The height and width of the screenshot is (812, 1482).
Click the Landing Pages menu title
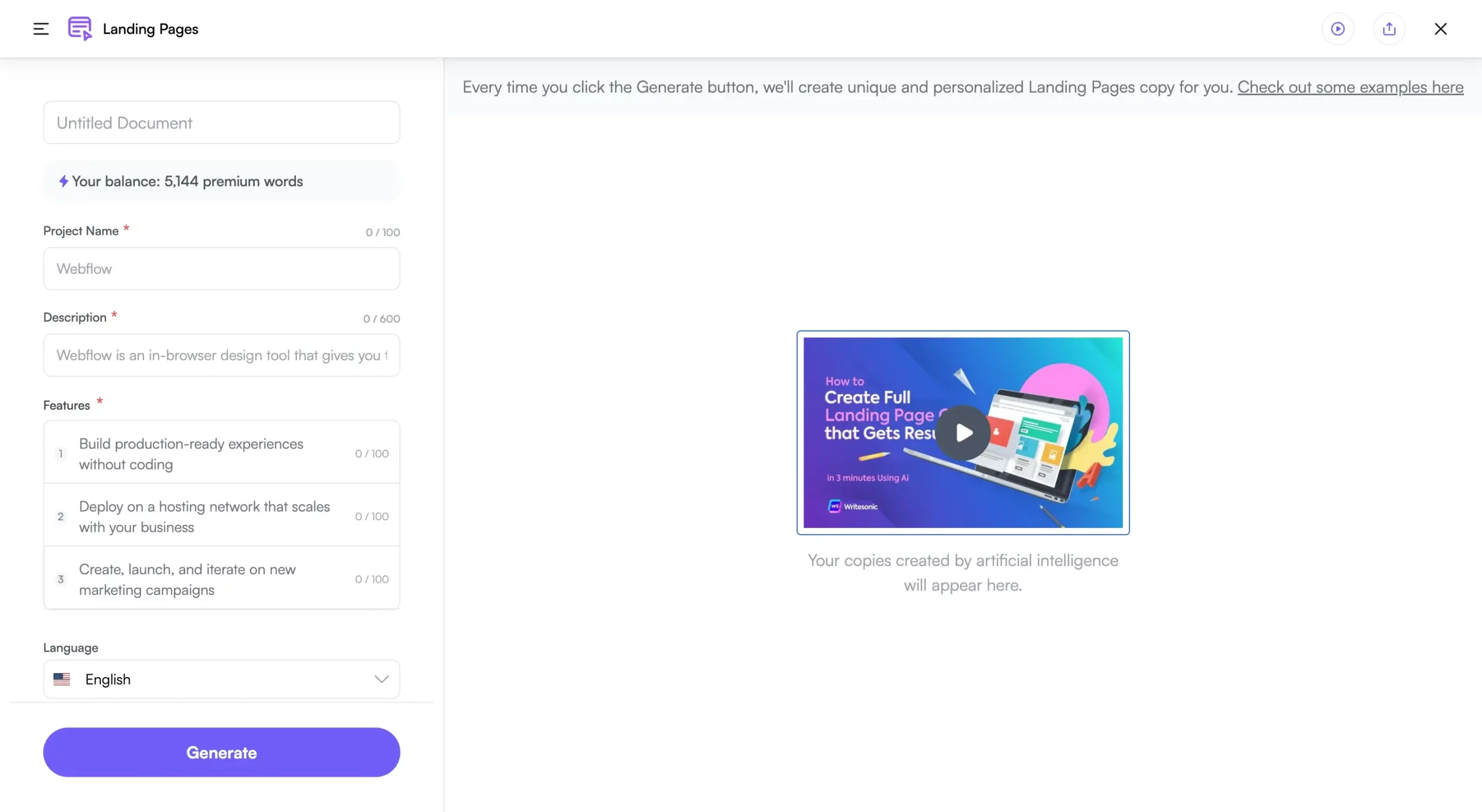[x=151, y=28]
